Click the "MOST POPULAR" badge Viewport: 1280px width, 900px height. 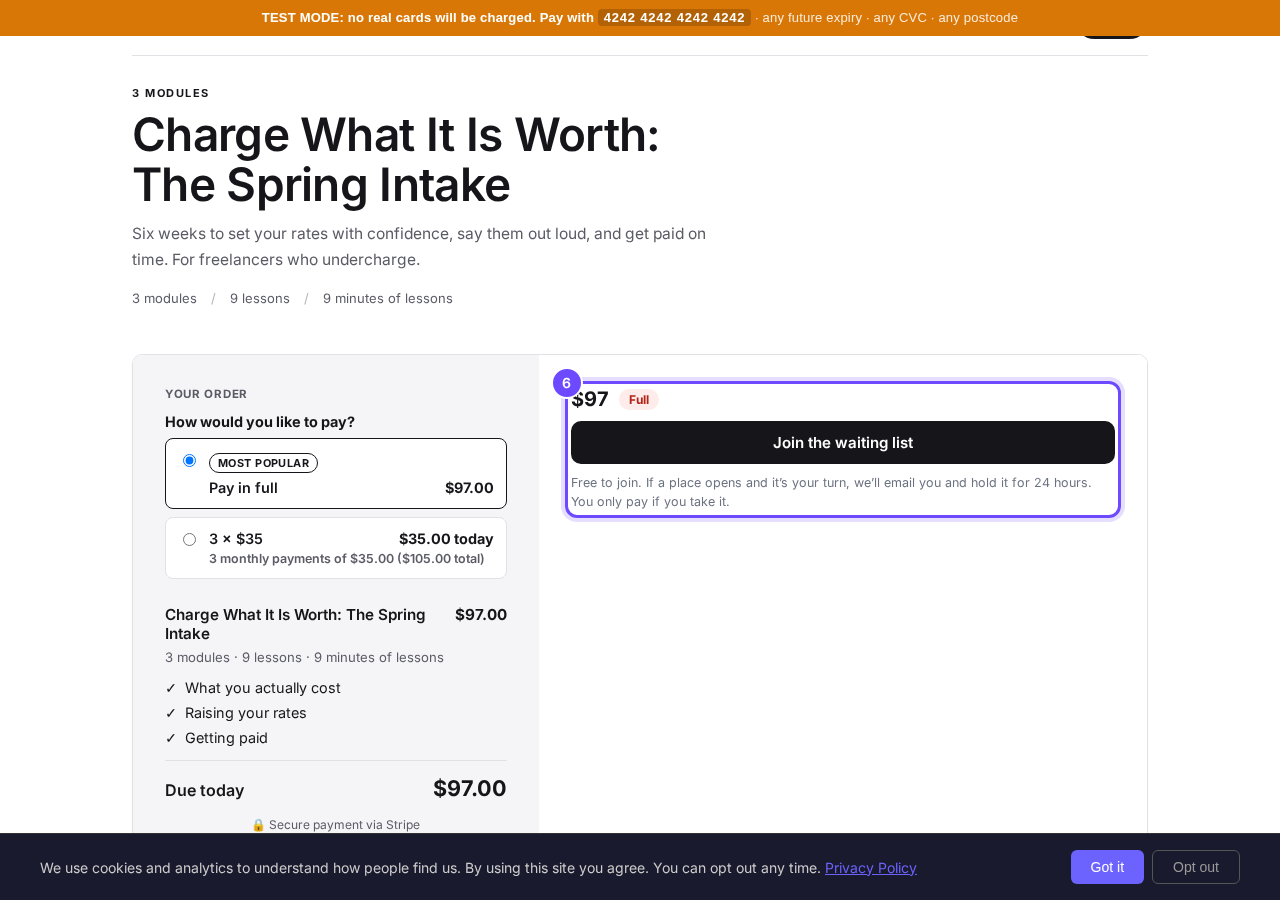(263, 463)
